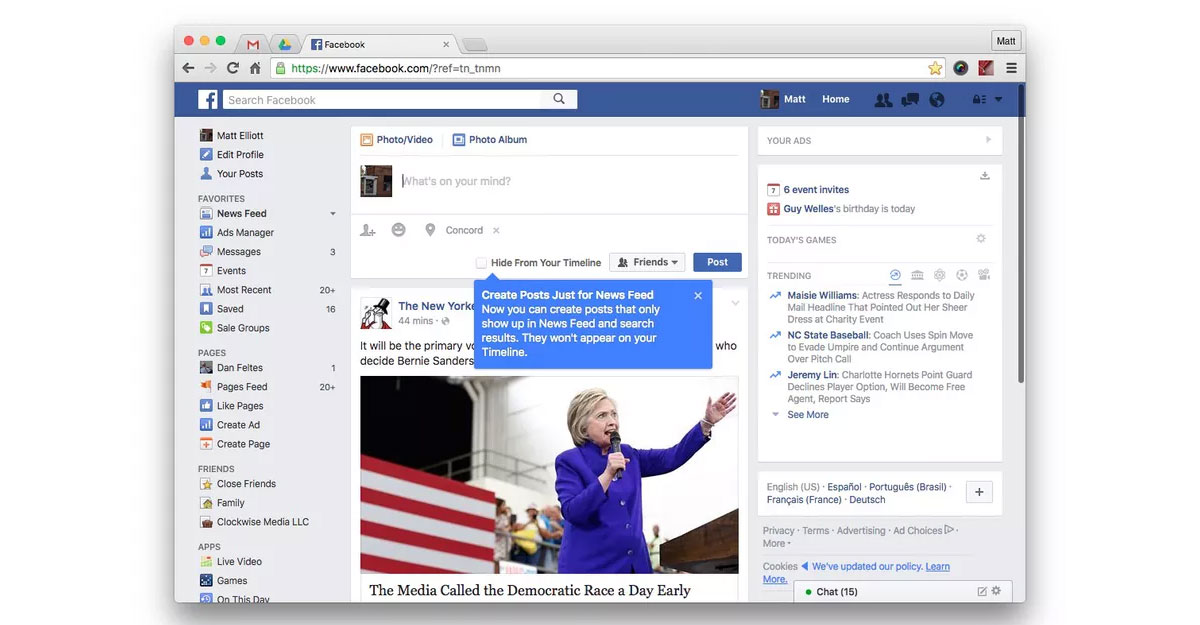The width and height of the screenshot is (1200, 625).
Task: Open the Gmail pinned tab
Action: 253,44
